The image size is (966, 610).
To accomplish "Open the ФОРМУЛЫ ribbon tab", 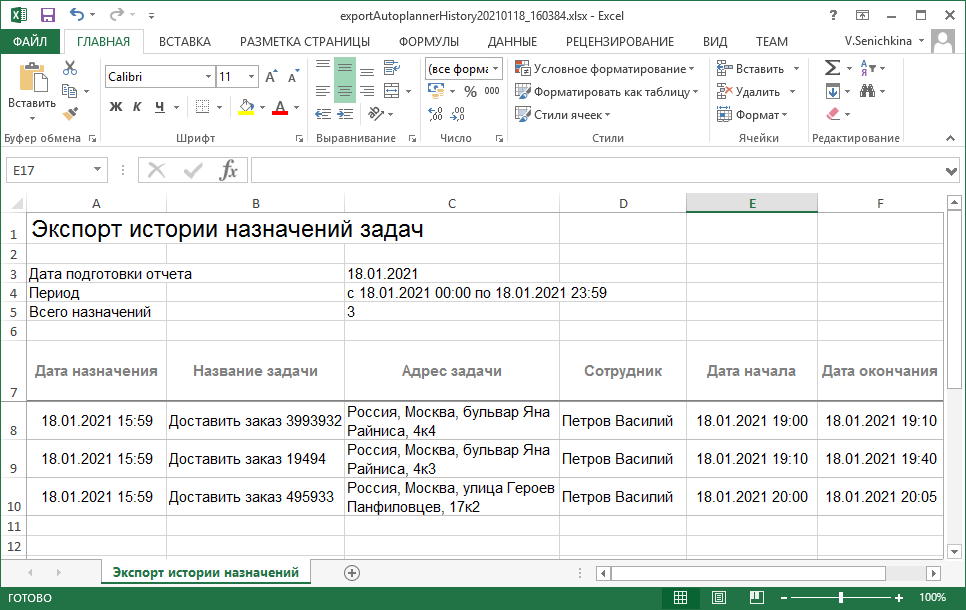I will [428, 42].
